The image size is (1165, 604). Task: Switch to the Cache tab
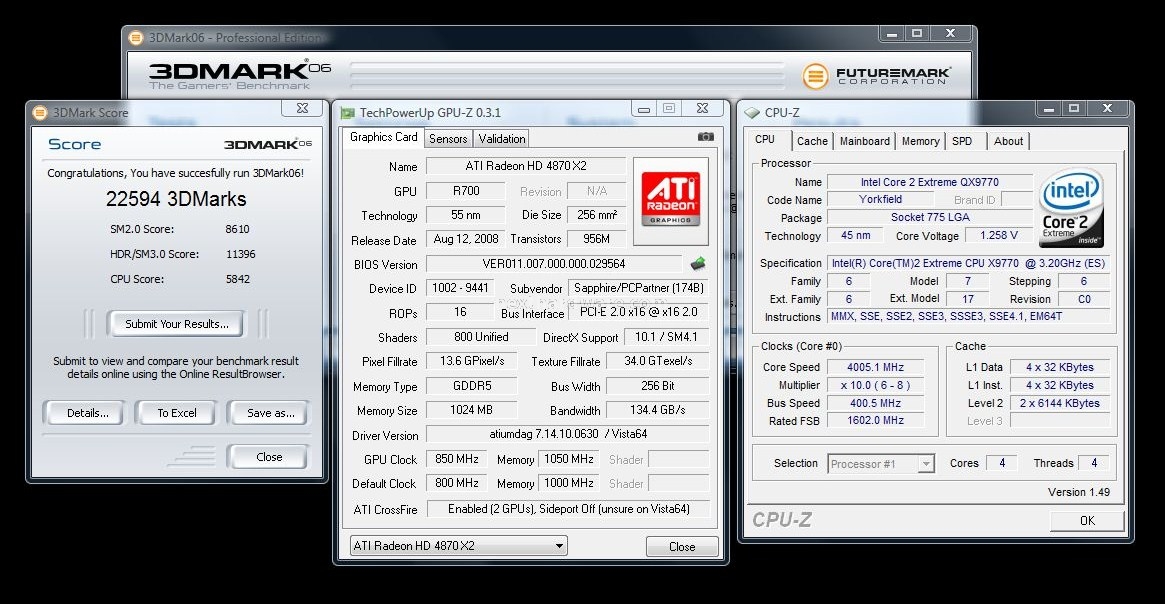pyautogui.click(x=812, y=141)
